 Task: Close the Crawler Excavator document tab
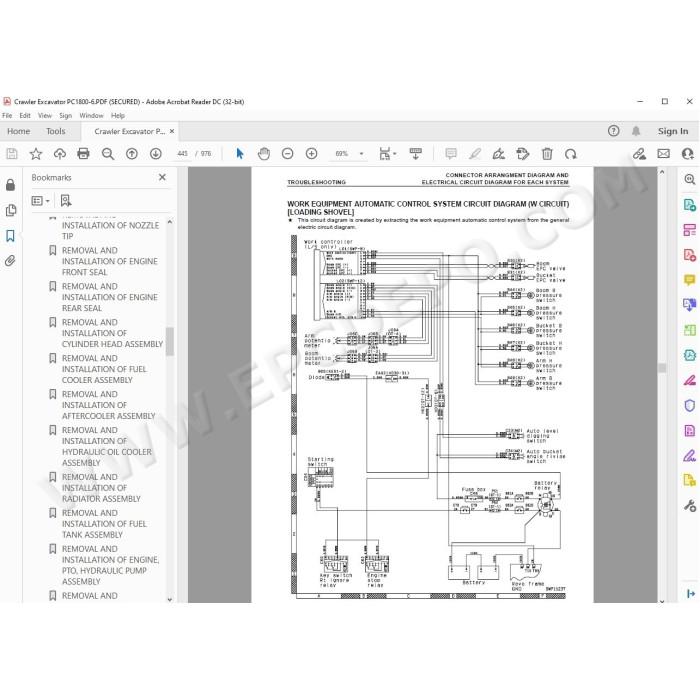tap(172, 131)
